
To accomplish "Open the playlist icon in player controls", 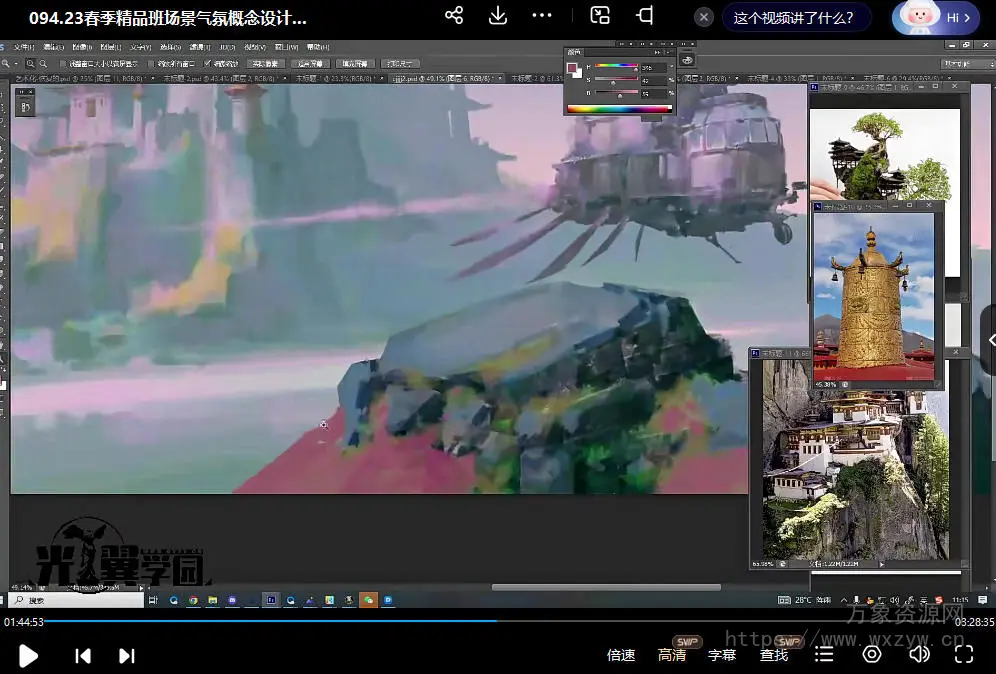I will click(x=824, y=654).
